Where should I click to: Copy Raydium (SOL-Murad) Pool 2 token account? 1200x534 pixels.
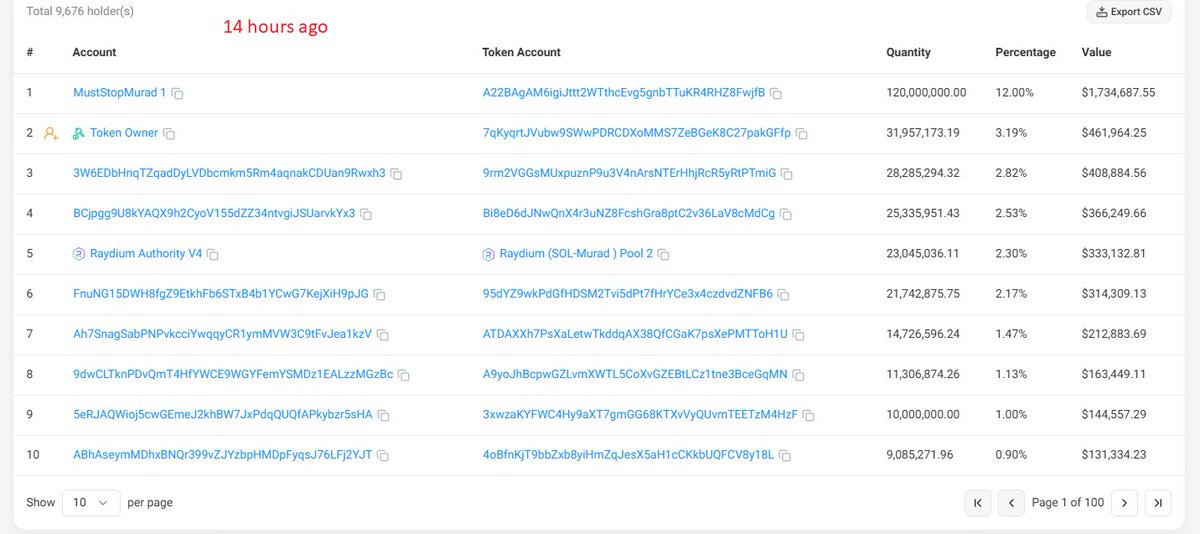[664, 255]
